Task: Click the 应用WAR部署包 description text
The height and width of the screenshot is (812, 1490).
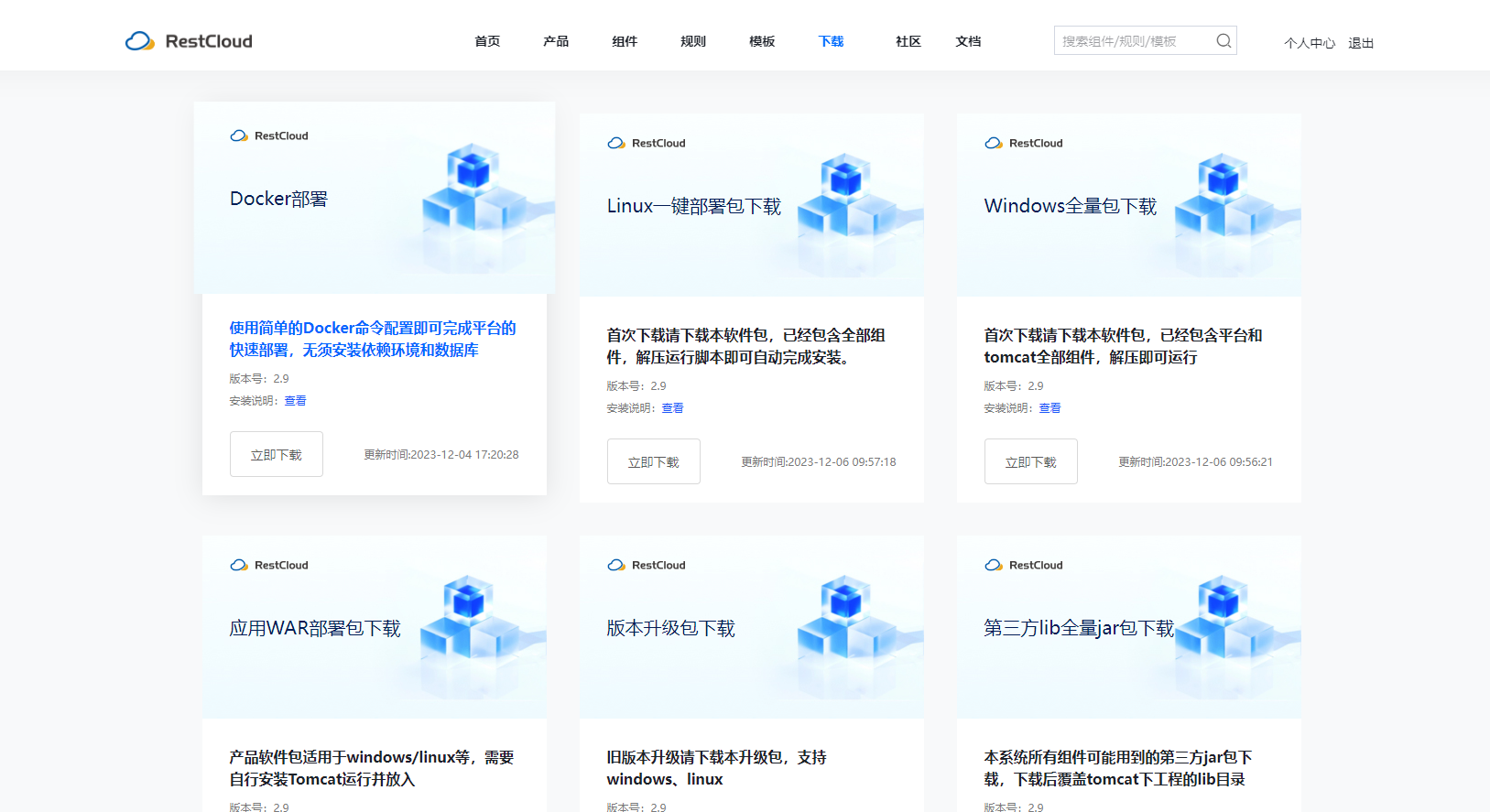Action: tap(372, 768)
